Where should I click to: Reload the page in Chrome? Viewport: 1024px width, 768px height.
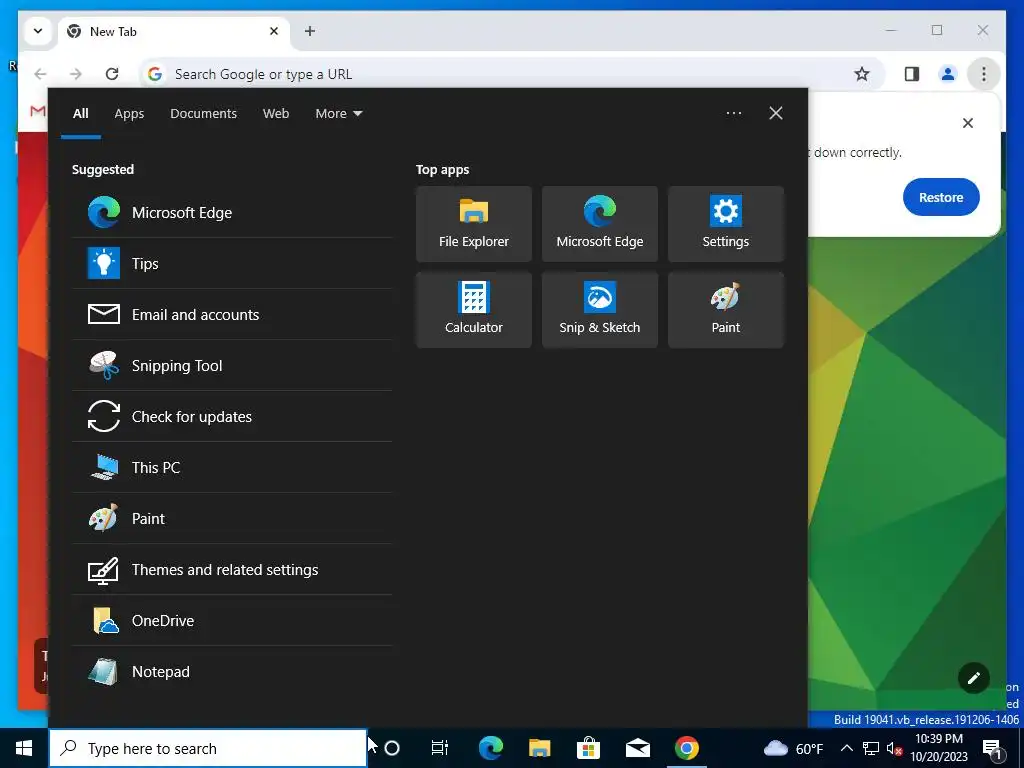[112, 74]
